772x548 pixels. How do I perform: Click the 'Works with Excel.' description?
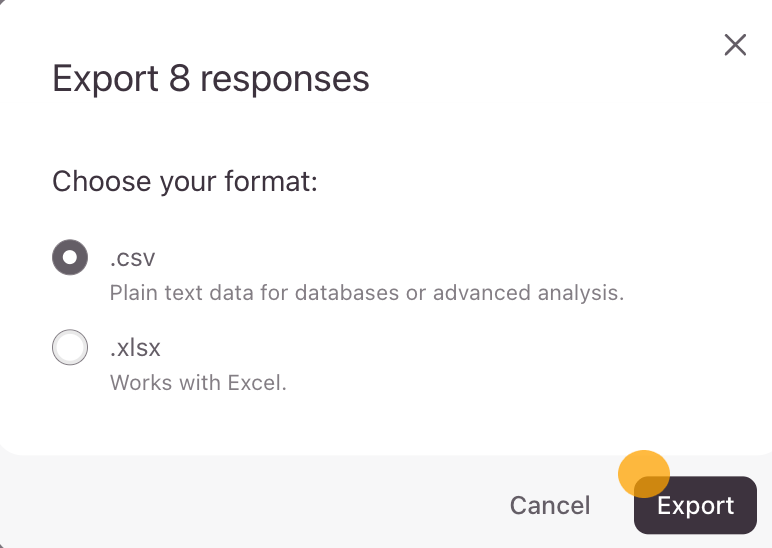click(x=198, y=383)
